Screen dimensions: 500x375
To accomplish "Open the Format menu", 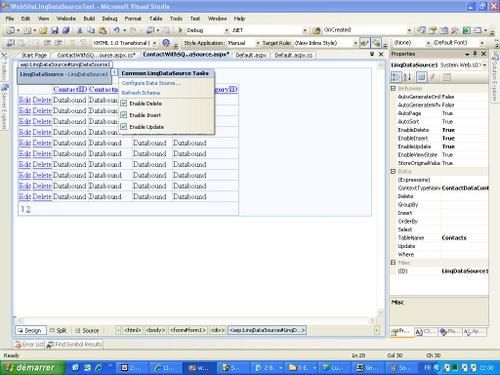I will [x=133, y=18].
